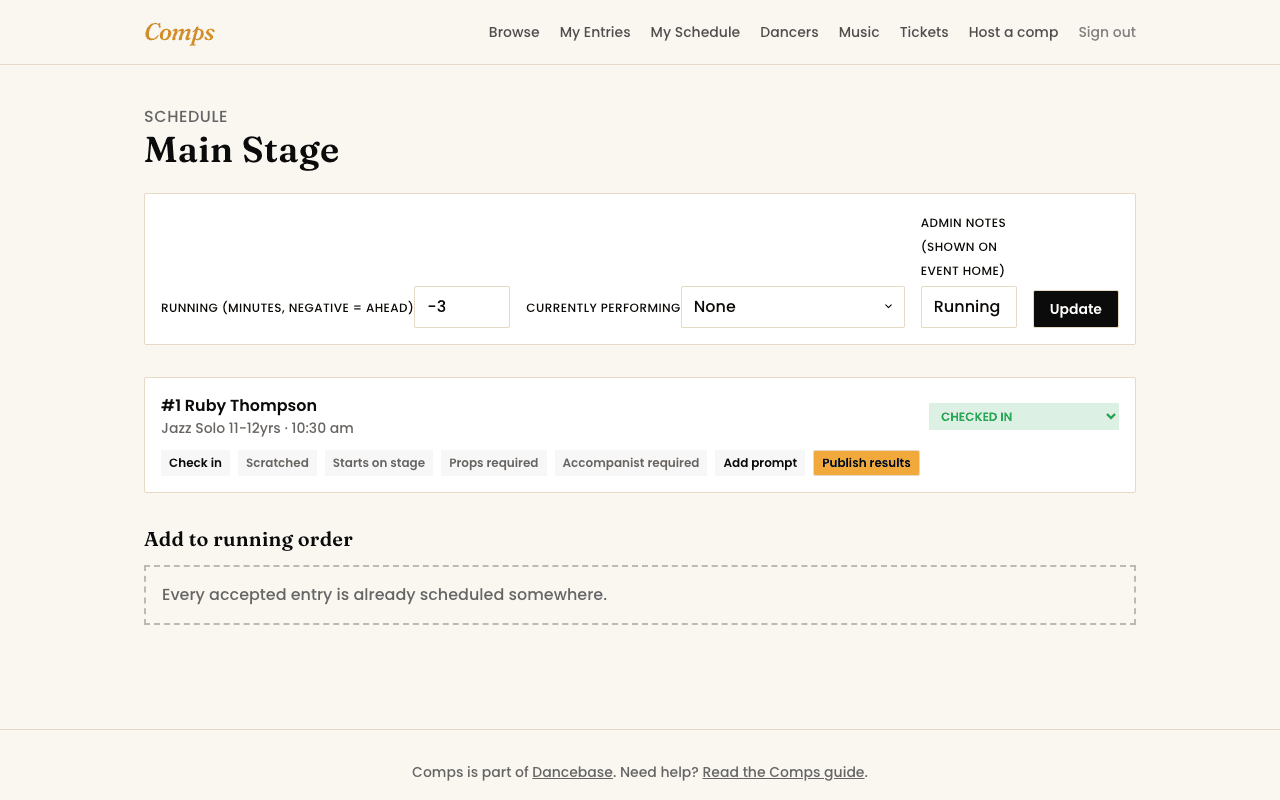Open the Music section
The image size is (1280, 800).
859,32
